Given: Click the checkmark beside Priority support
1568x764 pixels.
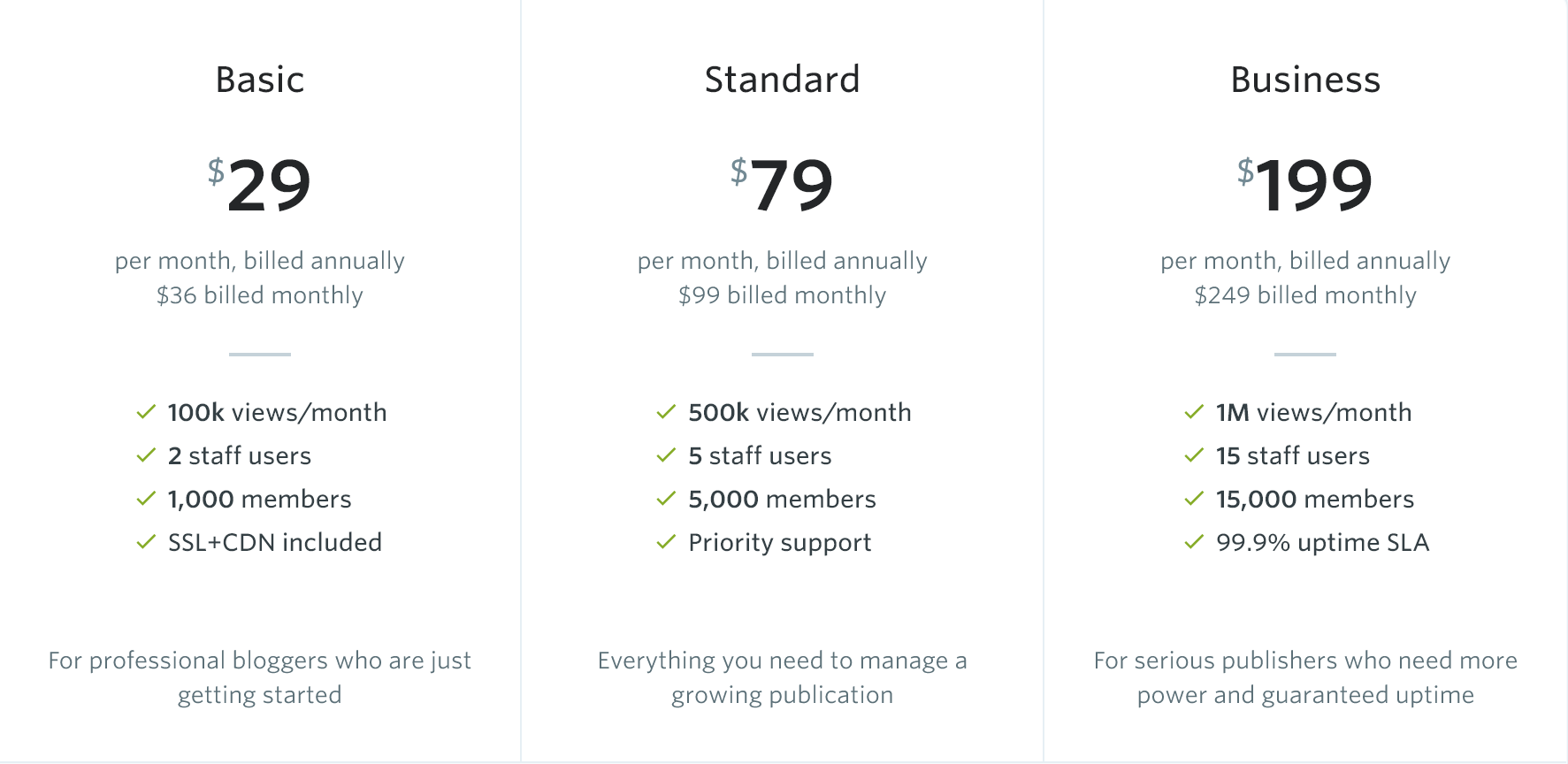Looking at the screenshot, I should [x=666, y=542].
